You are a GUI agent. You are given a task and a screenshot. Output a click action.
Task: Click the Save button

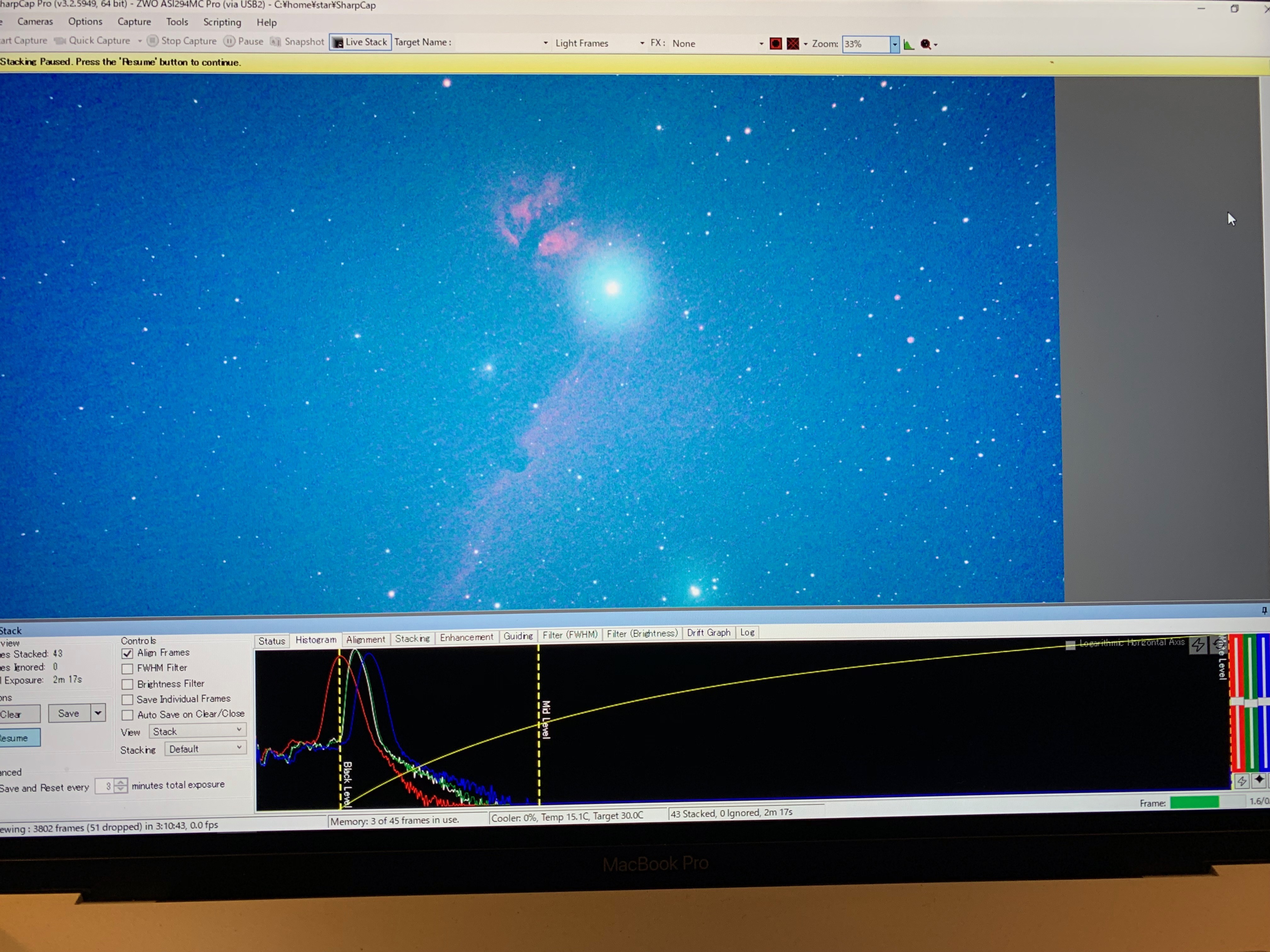(x=69, y=713)
